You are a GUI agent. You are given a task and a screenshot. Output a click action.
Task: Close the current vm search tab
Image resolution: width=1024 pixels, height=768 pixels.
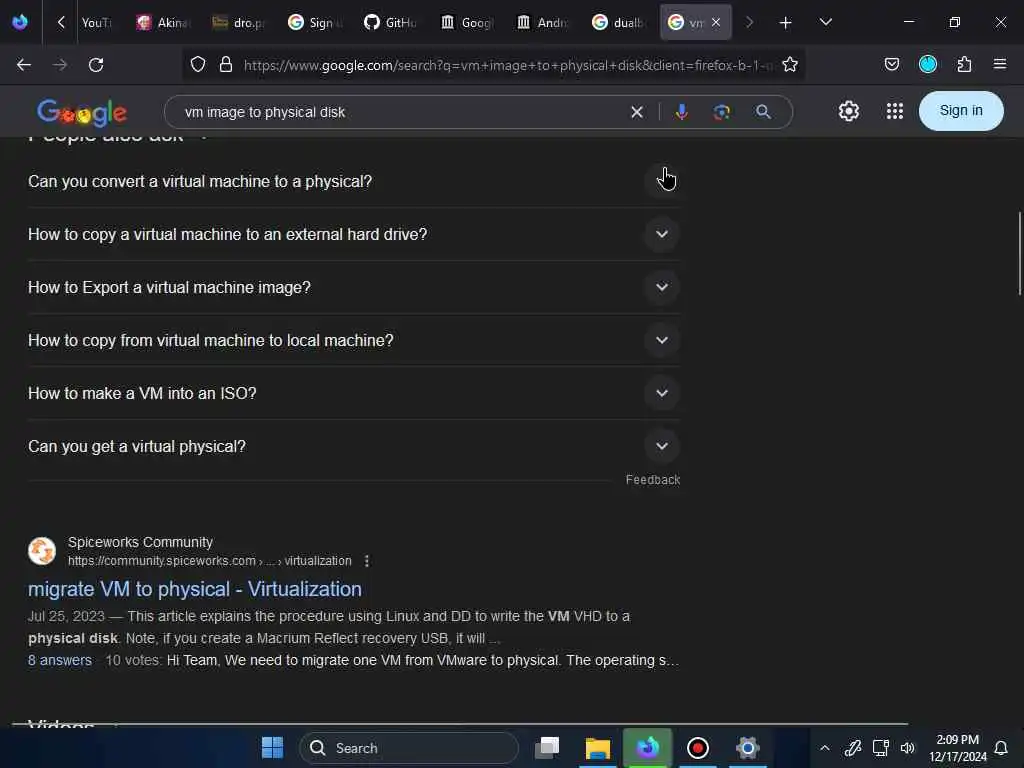point(716,22)
